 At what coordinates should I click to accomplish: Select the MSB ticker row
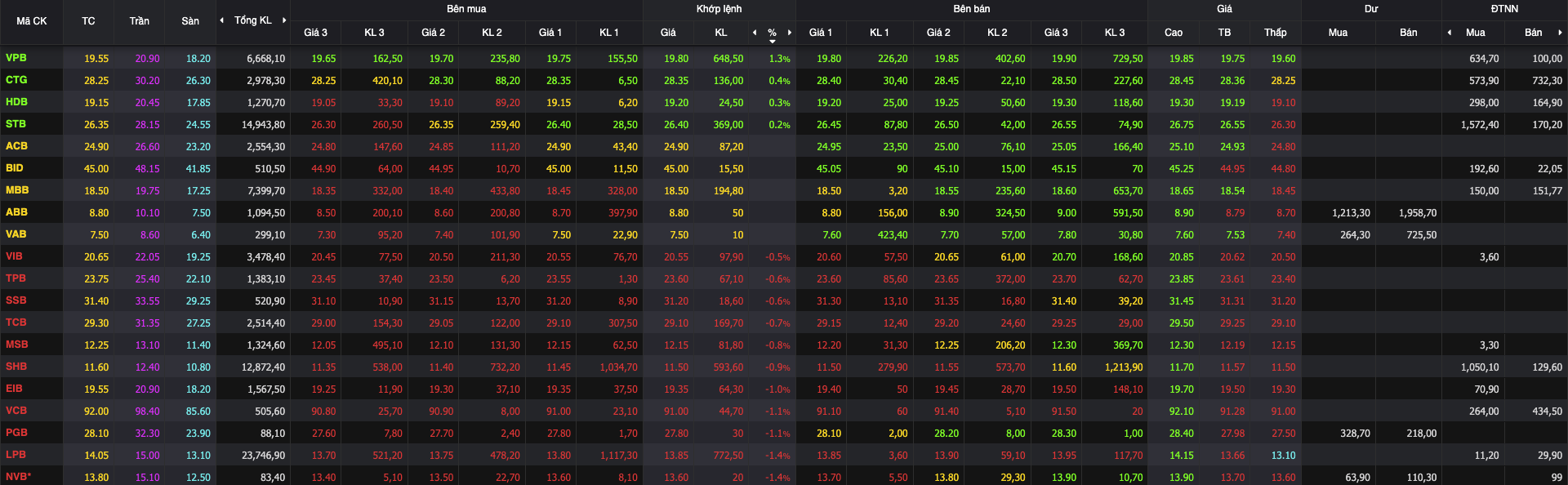(x=784, y=345)
